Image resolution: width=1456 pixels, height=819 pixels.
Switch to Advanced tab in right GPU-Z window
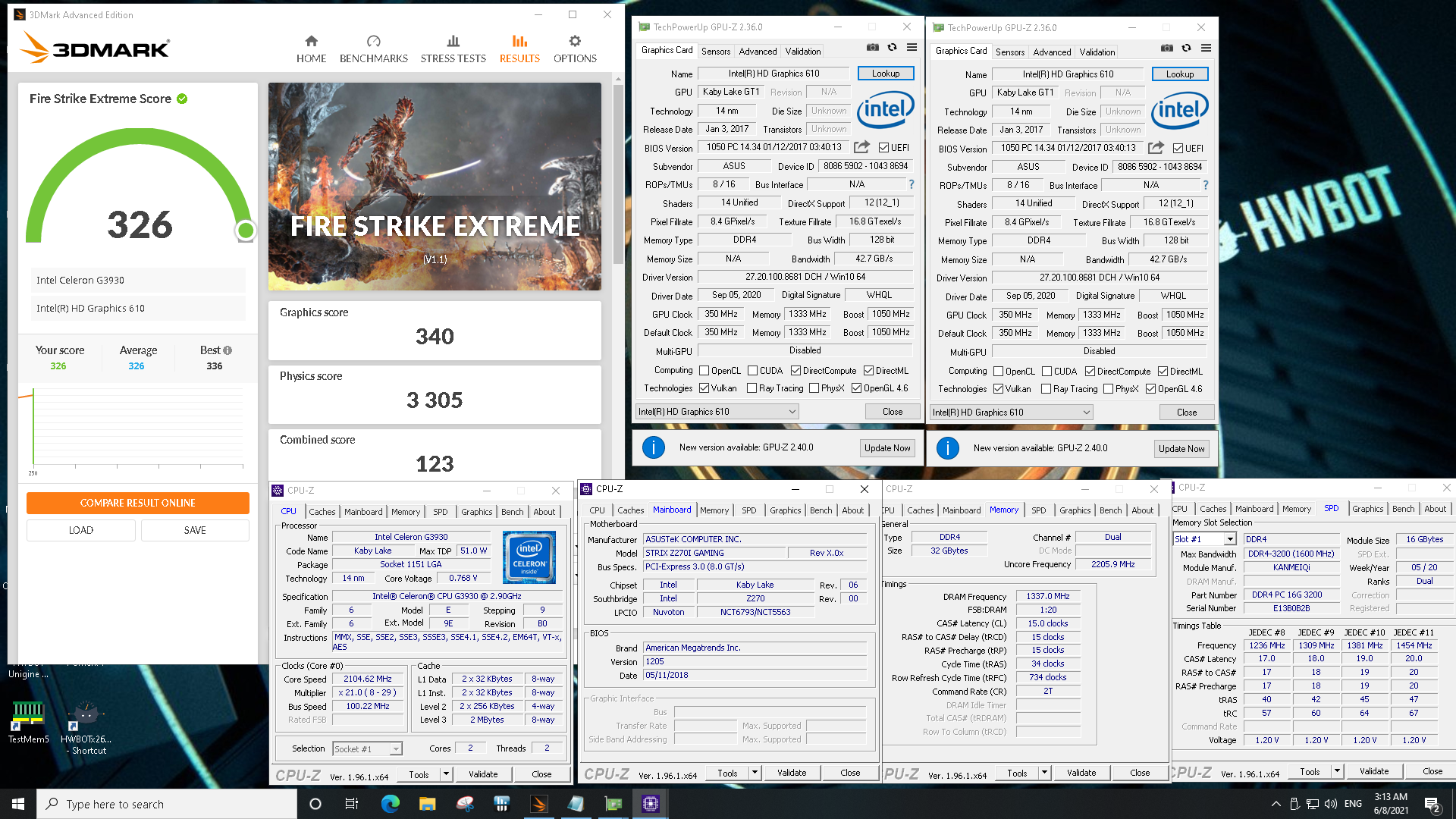tap(1052, 52)
